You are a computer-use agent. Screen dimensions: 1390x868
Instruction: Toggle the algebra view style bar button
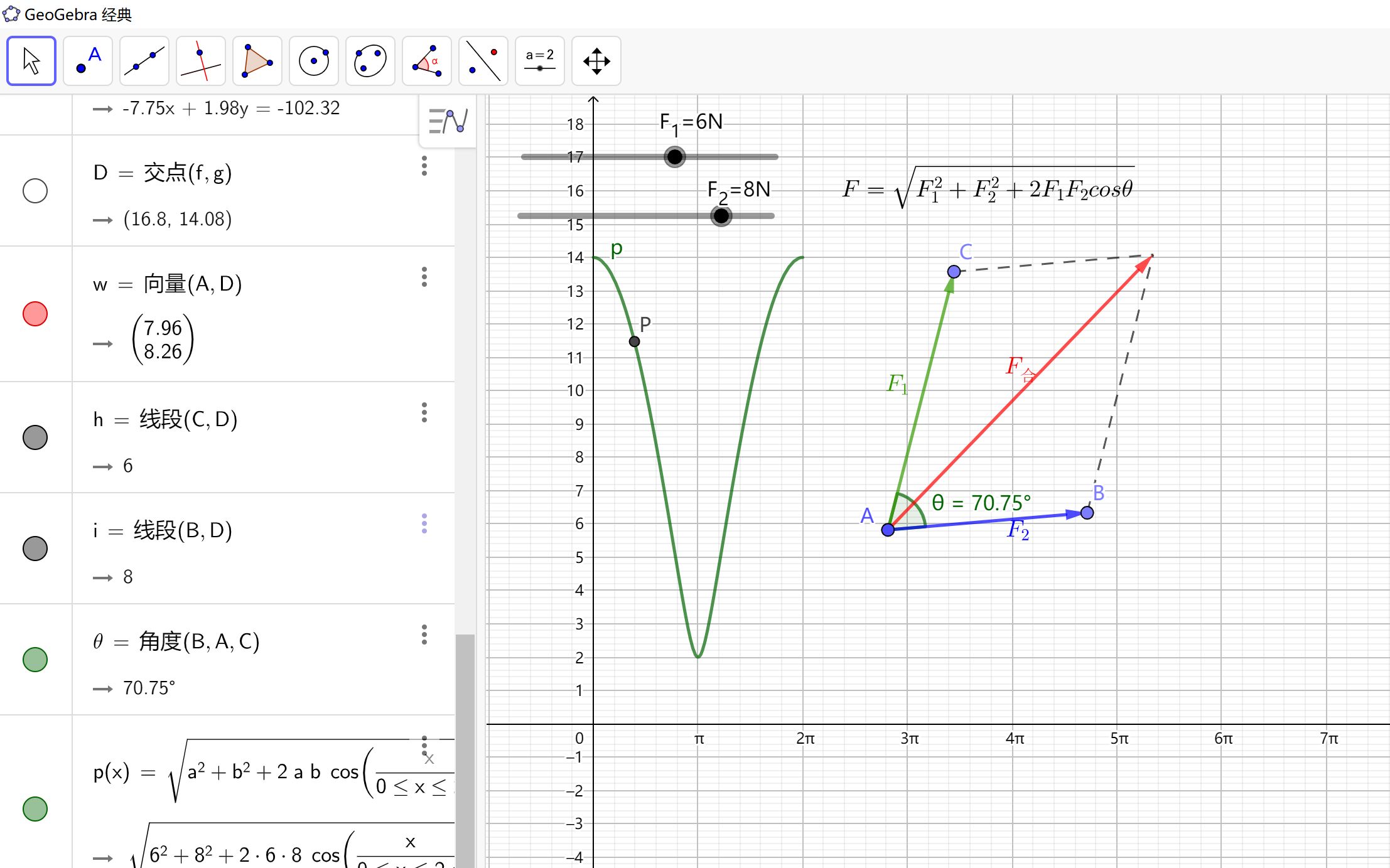point(448,121)
